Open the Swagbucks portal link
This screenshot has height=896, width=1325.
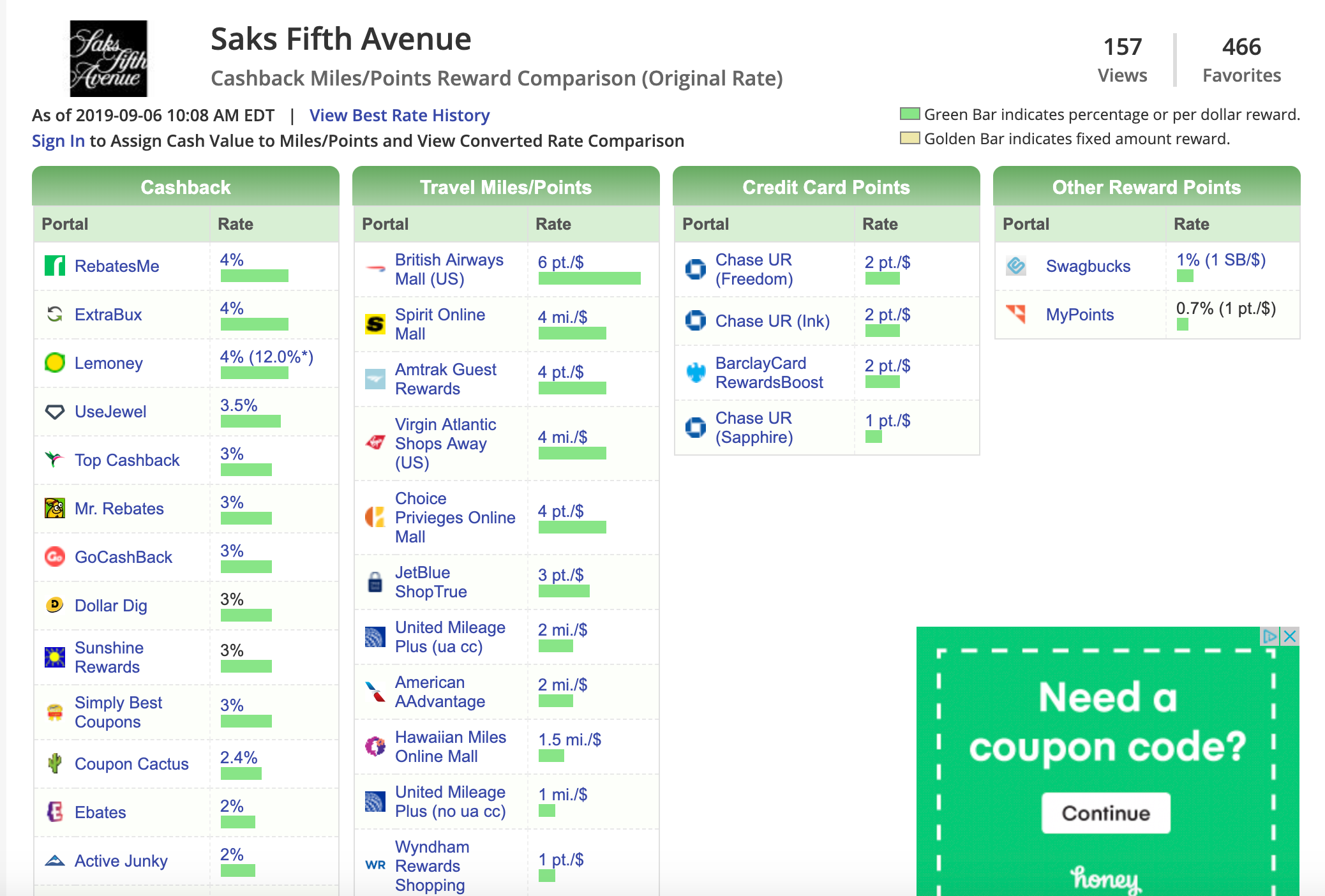1088,266
